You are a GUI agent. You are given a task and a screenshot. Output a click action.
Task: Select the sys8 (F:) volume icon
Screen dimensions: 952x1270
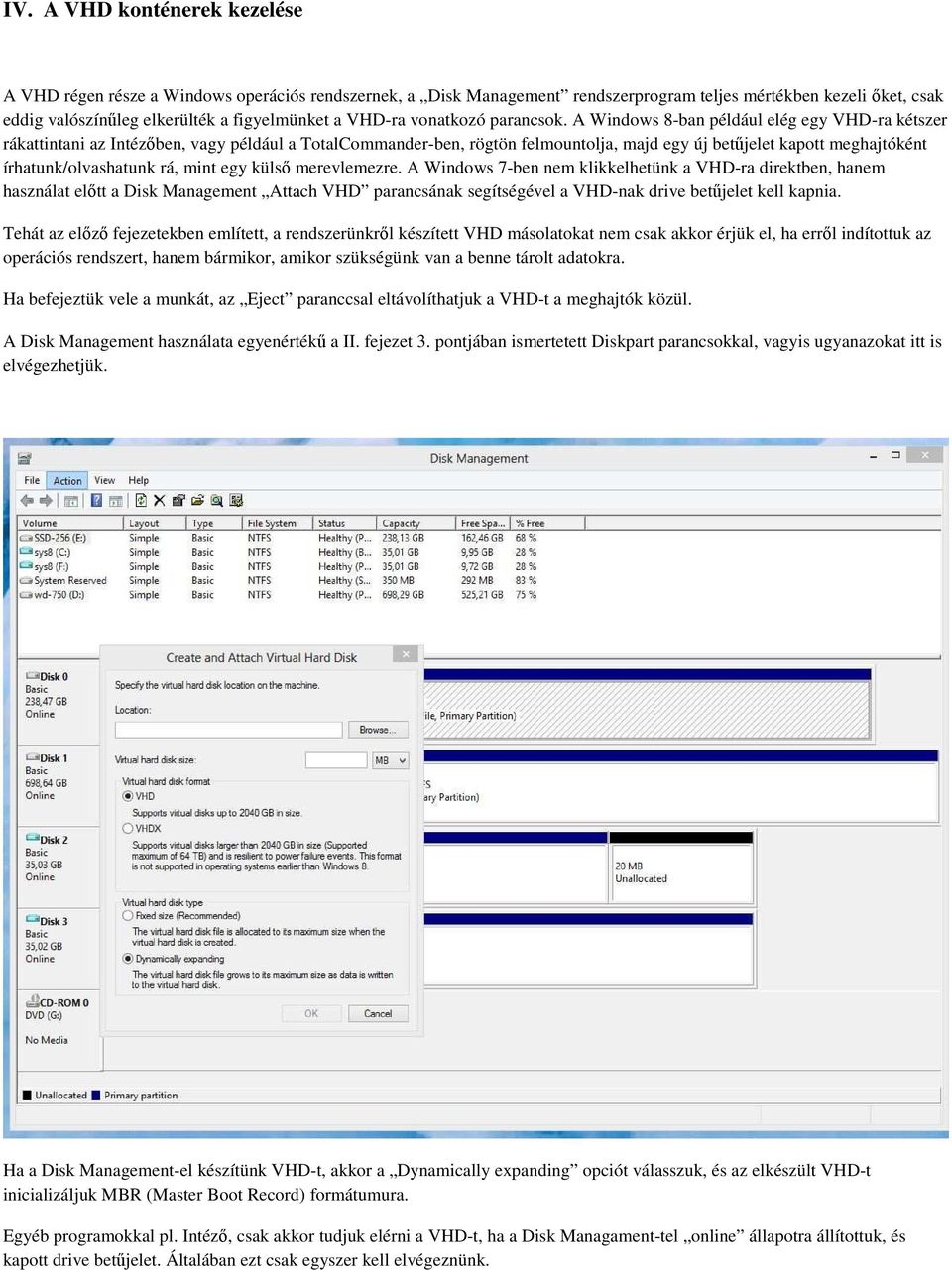point(26,567)
